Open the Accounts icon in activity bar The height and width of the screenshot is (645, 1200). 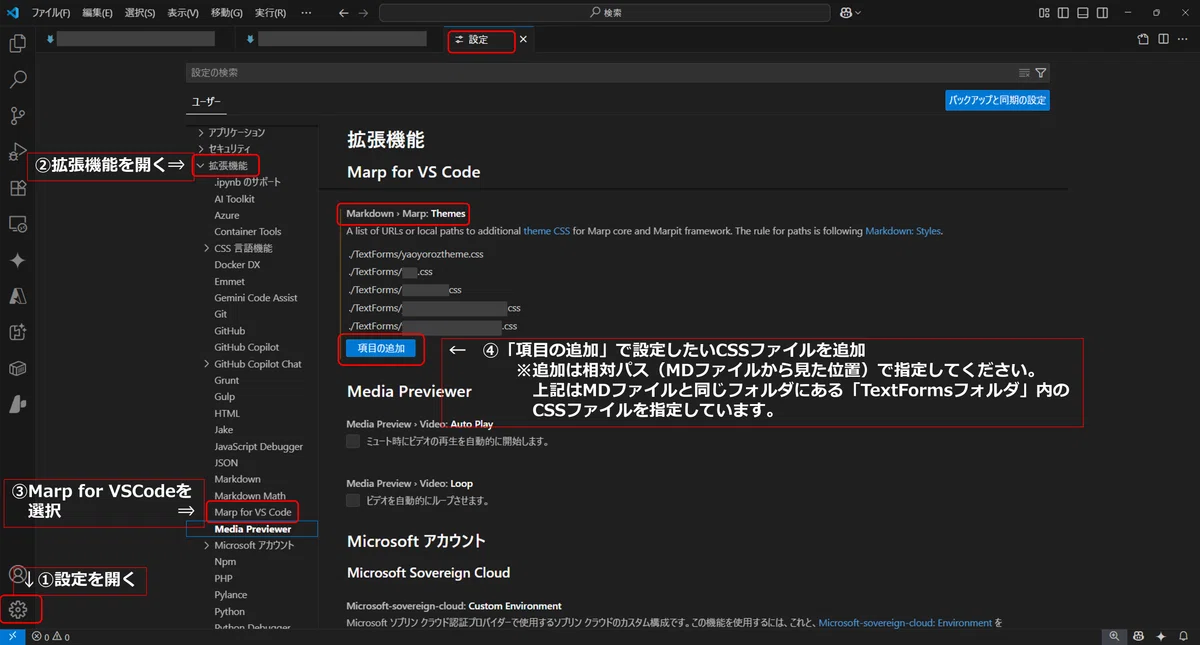pos(17,574)
